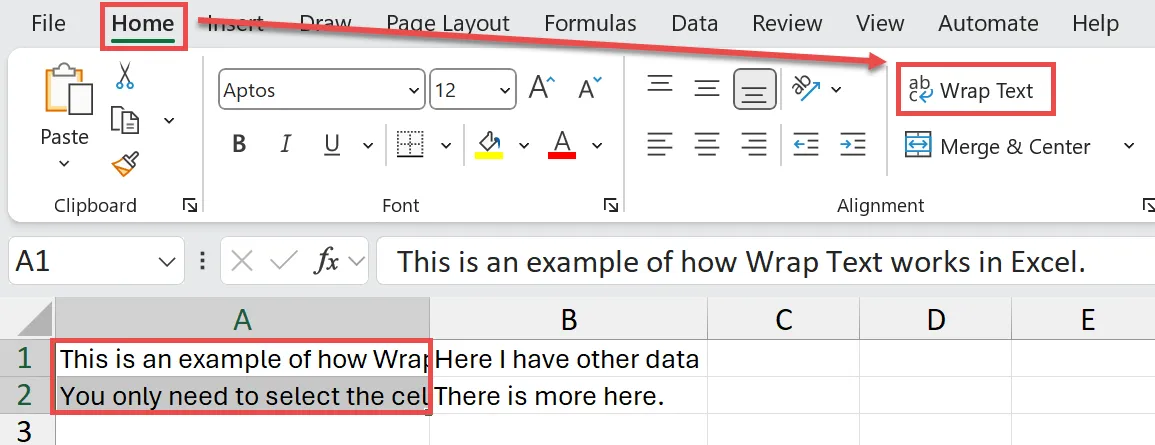Click the Wrap Text button
Viewport: 1155px width, 445px height.
point(973,91)
